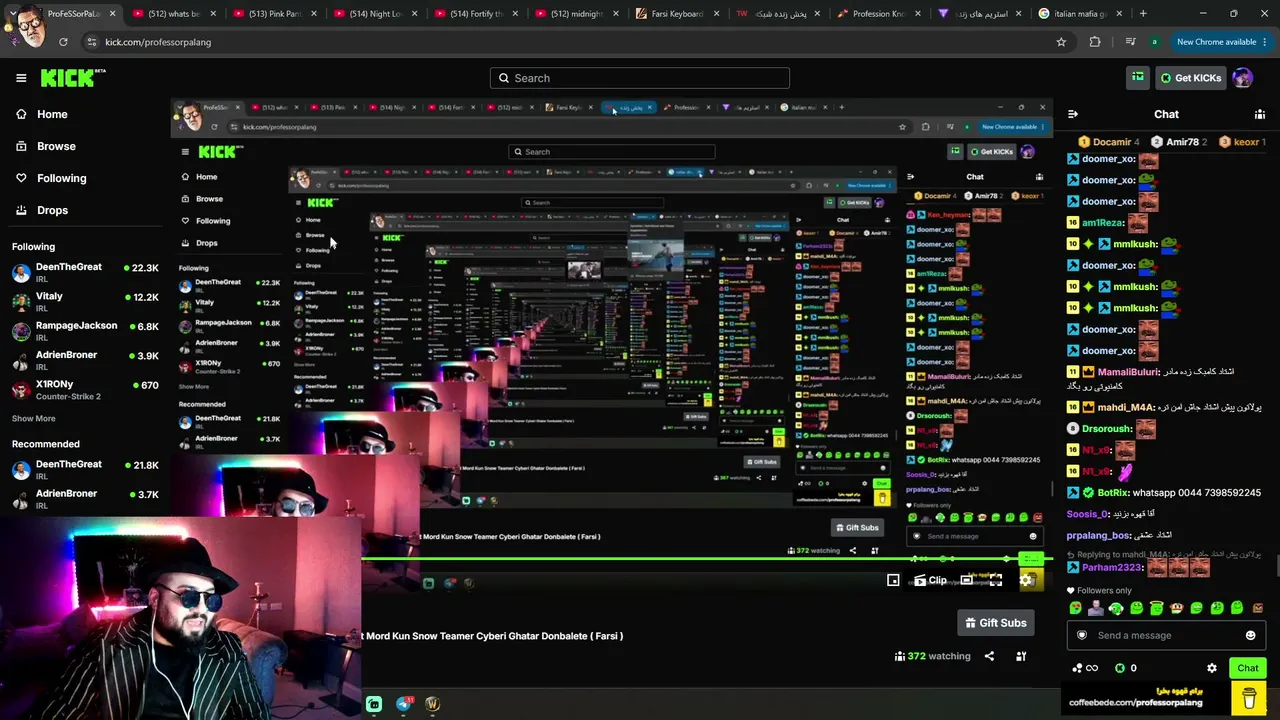The height and width of the screenshot is (720, 1280).
Task: Bookmark this page with star icon
Action: point(1061,42)
